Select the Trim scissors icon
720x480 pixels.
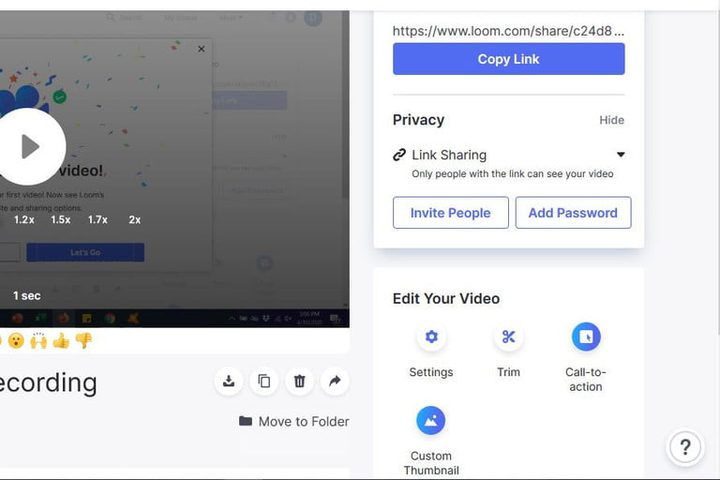tap(508, 337)
